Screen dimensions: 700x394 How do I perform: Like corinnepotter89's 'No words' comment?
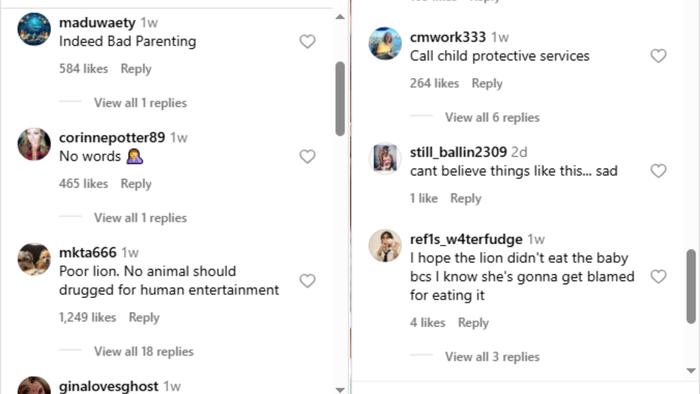click(307, 157)
